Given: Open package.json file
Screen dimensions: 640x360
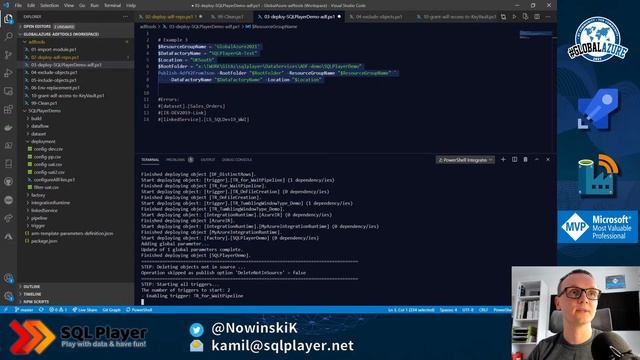Looking at the screenshot, I should pyautogui.click(x=76, y=241).
